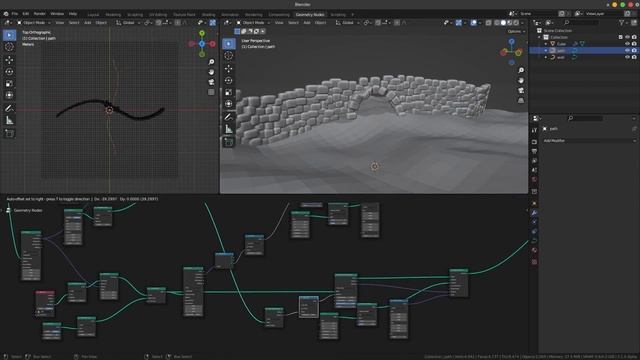Toggle visibility eye for Cube object
Viewport: 640px width, 360px height.
click(x=627, y=44)
